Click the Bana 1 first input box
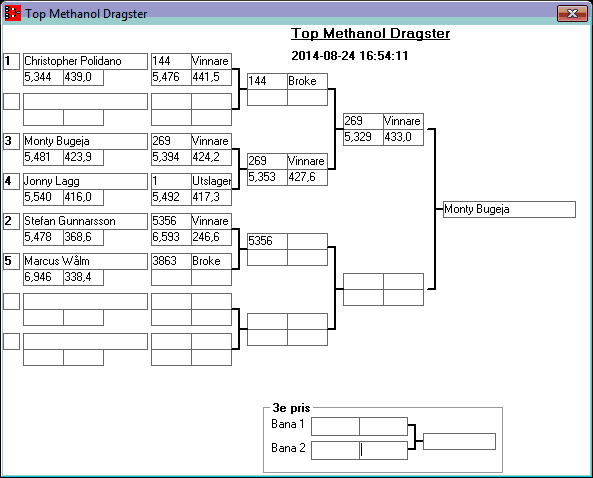Screen dimensions: 593x478 coord(335,427)
